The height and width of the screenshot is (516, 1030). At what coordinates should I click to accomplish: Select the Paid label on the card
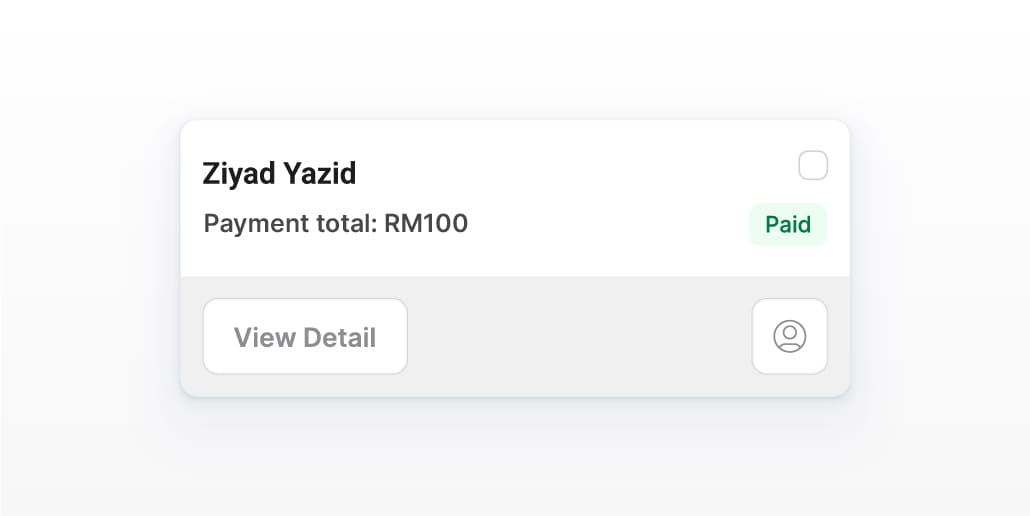(x=788, y=224)
